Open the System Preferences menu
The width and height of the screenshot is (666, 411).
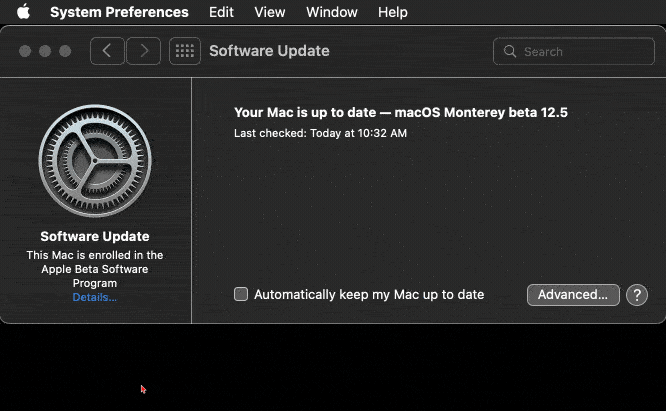click(x=119, y=12)
